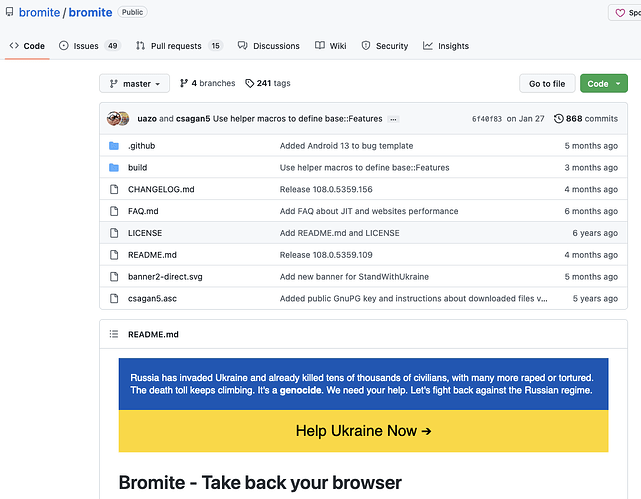This screenshot has width=641, height=499.
Task: Open the banner2-direct.svg file
Action: [165, 277]
